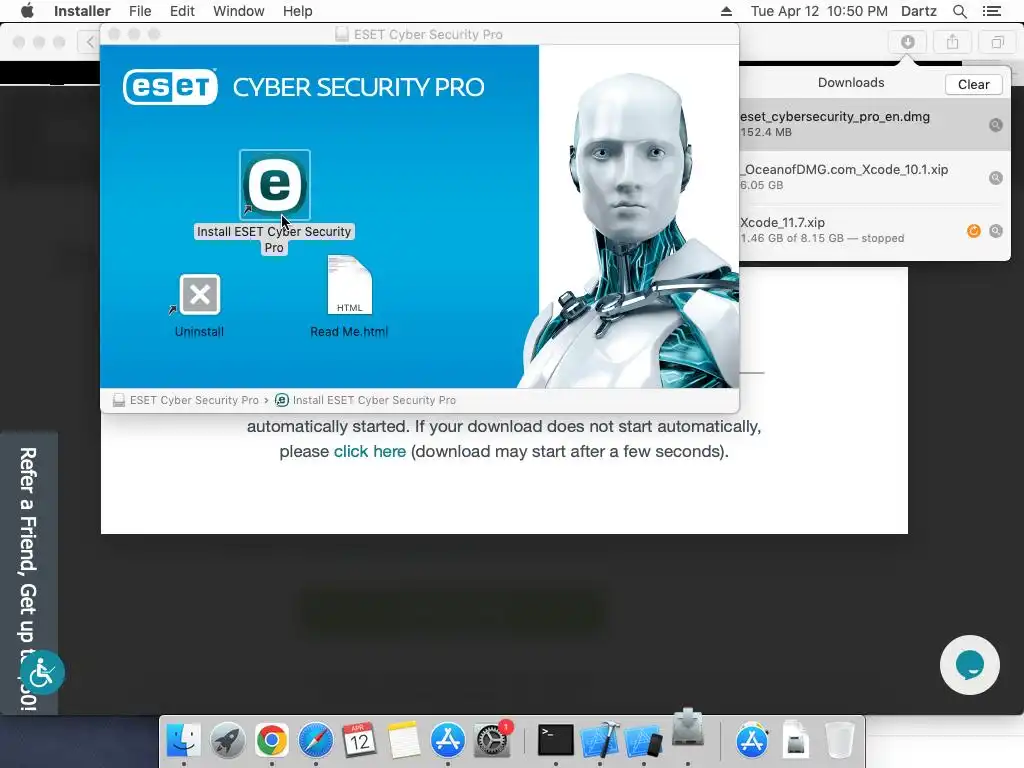Viewport: 1024px width, 768px height.
Task: Click the Safari back navigation button
Action: click(89, 42)
